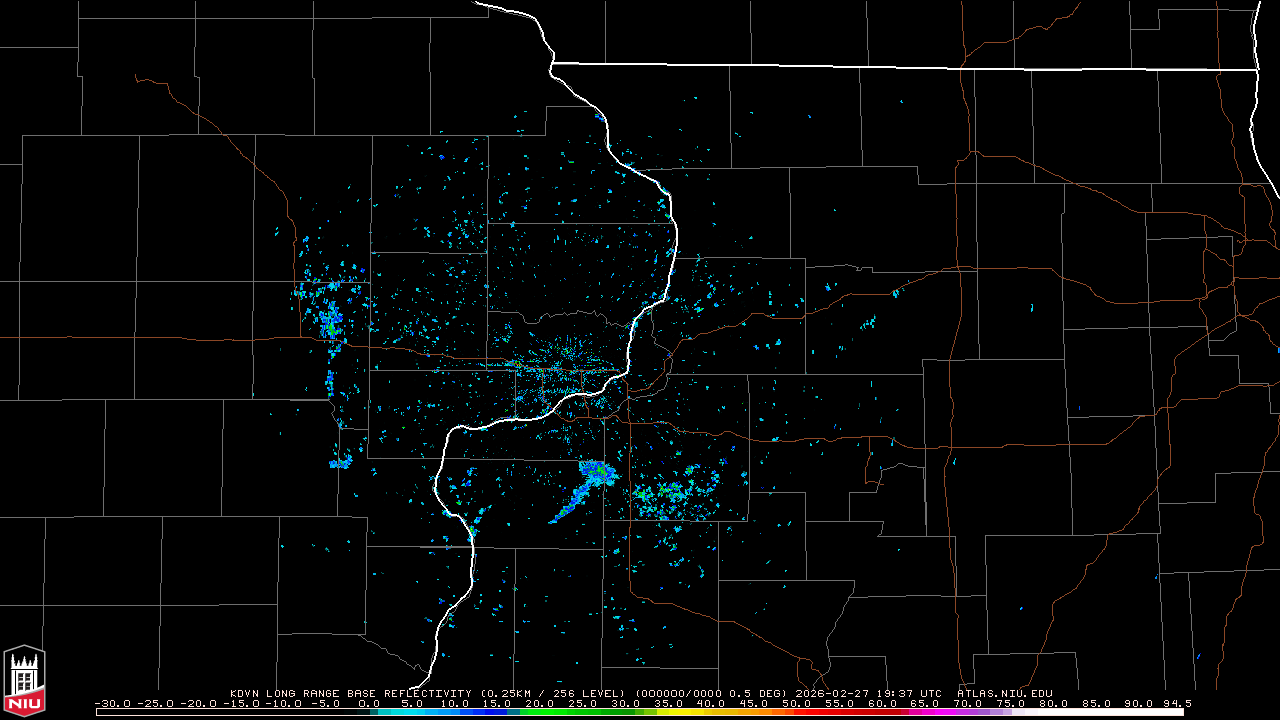Viewport: 1280px width, 720px height.
Task: Click the '20.0' scale label
Action: coord(541,703)
